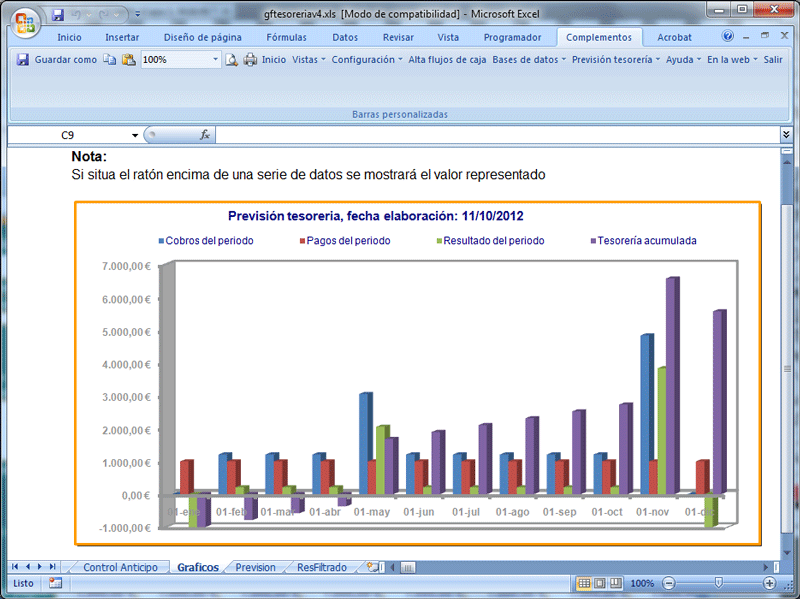Open the 100% zoom combo box
Image resolution: width=800 pixels, height=599 pixels.
[x=181, y=60]
